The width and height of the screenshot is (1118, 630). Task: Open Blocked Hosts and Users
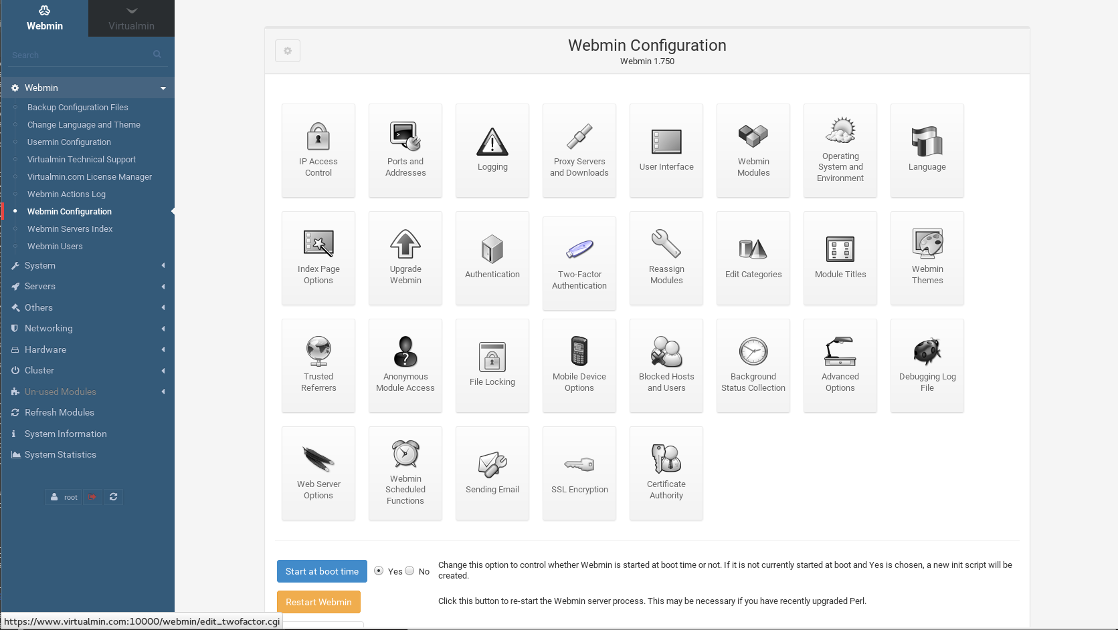point(666,366)
